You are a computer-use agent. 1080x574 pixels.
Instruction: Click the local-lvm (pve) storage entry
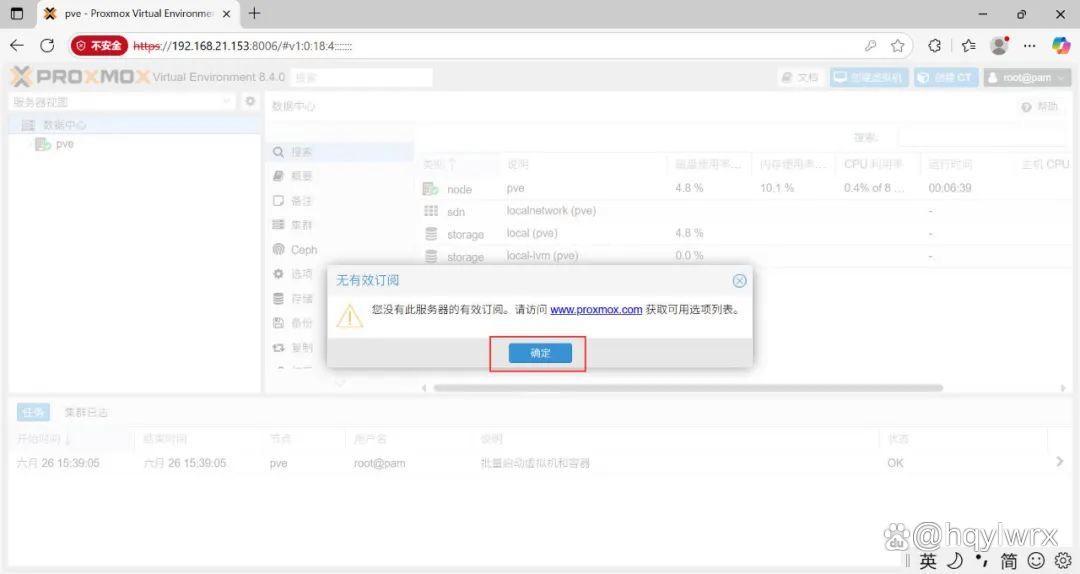(542, 256)
